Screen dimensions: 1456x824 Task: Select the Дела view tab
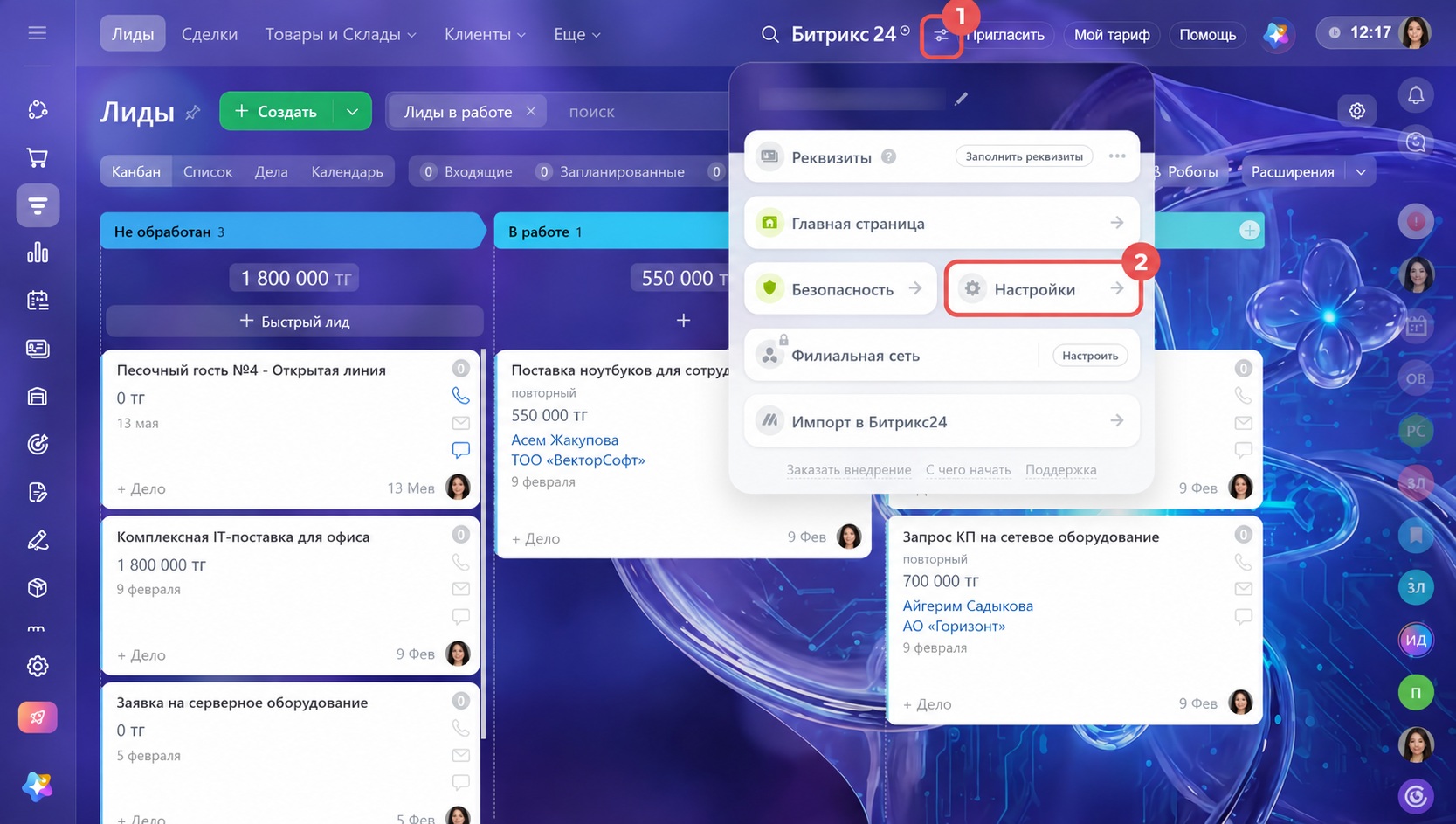point(272,171)
